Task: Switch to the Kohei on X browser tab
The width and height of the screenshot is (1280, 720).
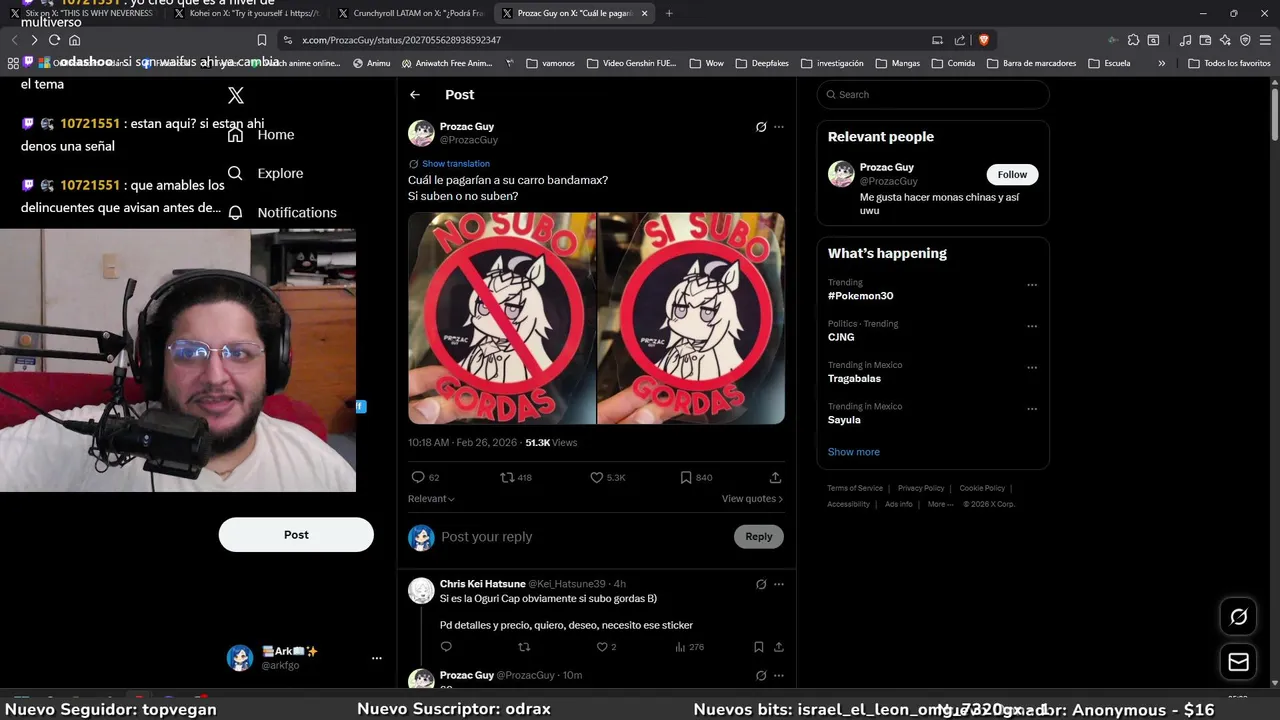Action: (245, 13)
